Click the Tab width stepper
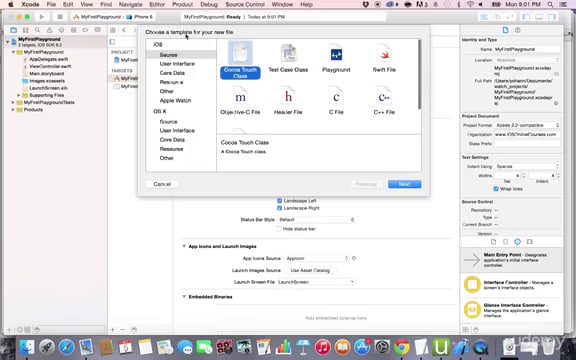Image resolution: width=576 pixels, height=360 pixels. pyautogui.click(x=524, y=176)
